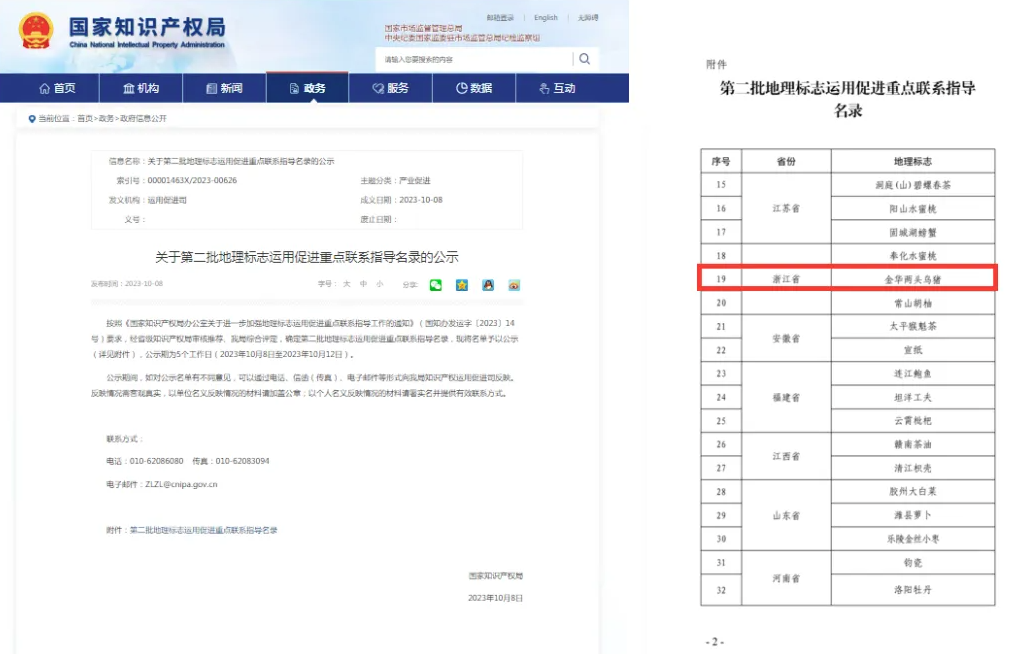This screenshot has width=1013, height=654.
Task: Select the 政务 navigation tab
Action: [308, 88]
